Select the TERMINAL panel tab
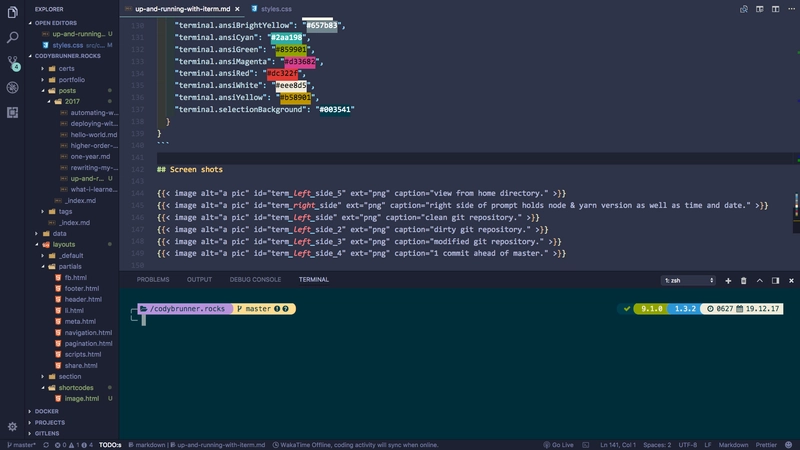The height and width of the screenshot is (450, 800). tap(314, 280)
